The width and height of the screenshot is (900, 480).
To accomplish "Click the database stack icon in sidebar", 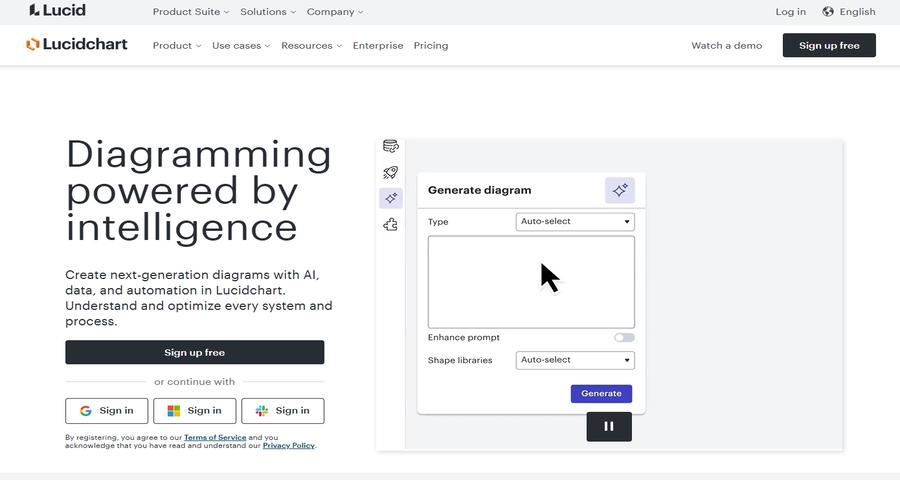I will [391, 147].
